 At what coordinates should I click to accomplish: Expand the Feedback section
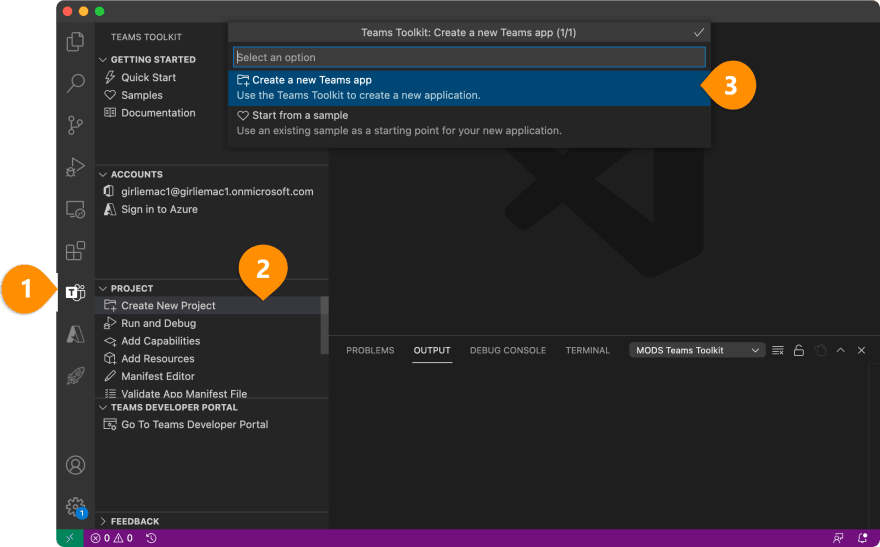(103, 521)
